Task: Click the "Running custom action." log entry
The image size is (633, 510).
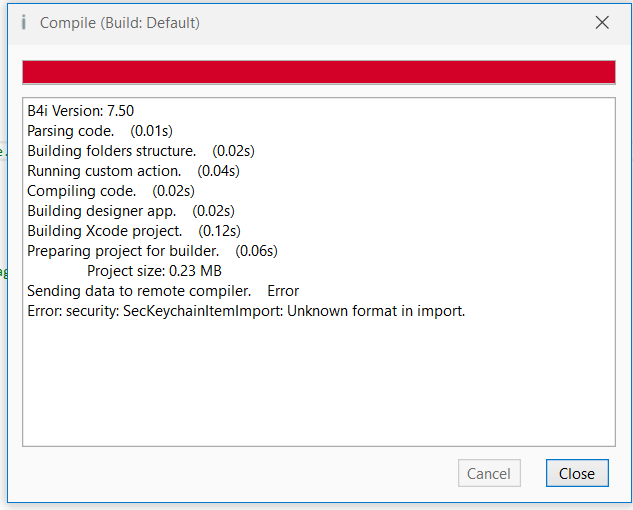Action: click(104, 171)
